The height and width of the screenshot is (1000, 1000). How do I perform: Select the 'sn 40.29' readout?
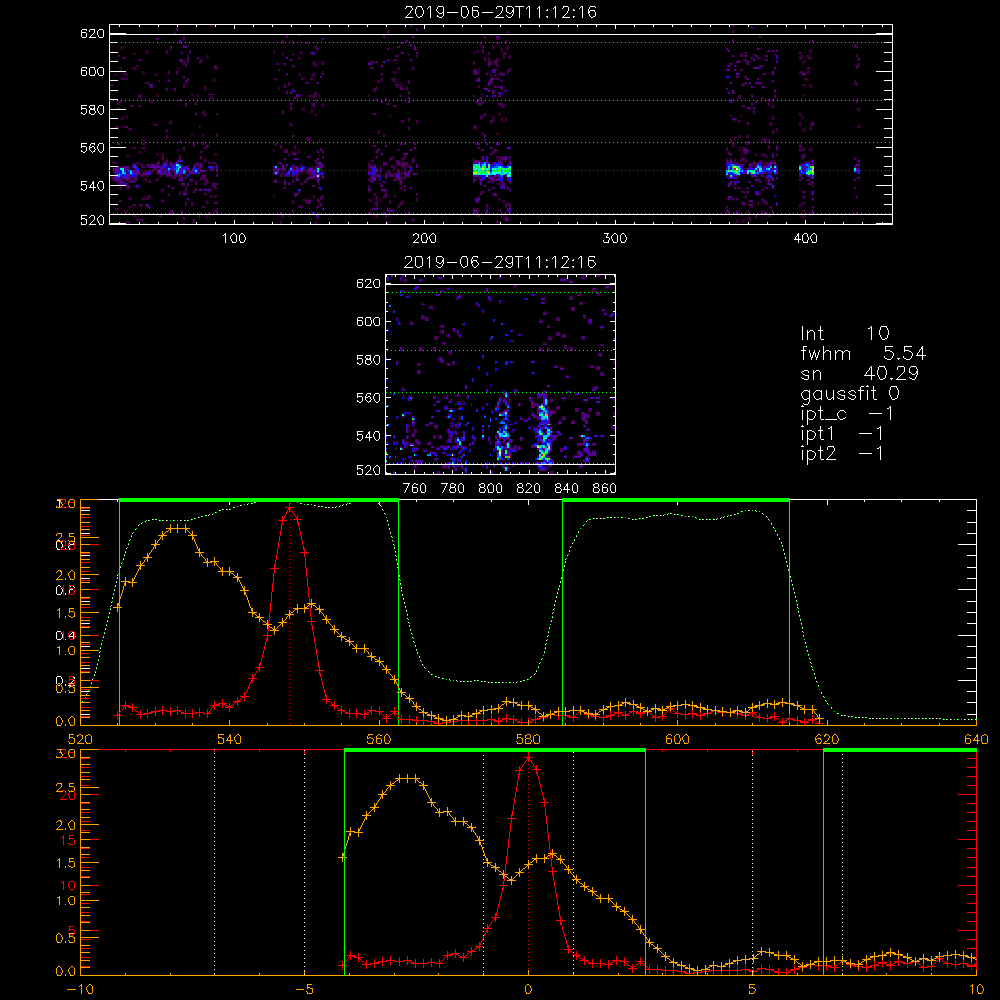(859, 373)
